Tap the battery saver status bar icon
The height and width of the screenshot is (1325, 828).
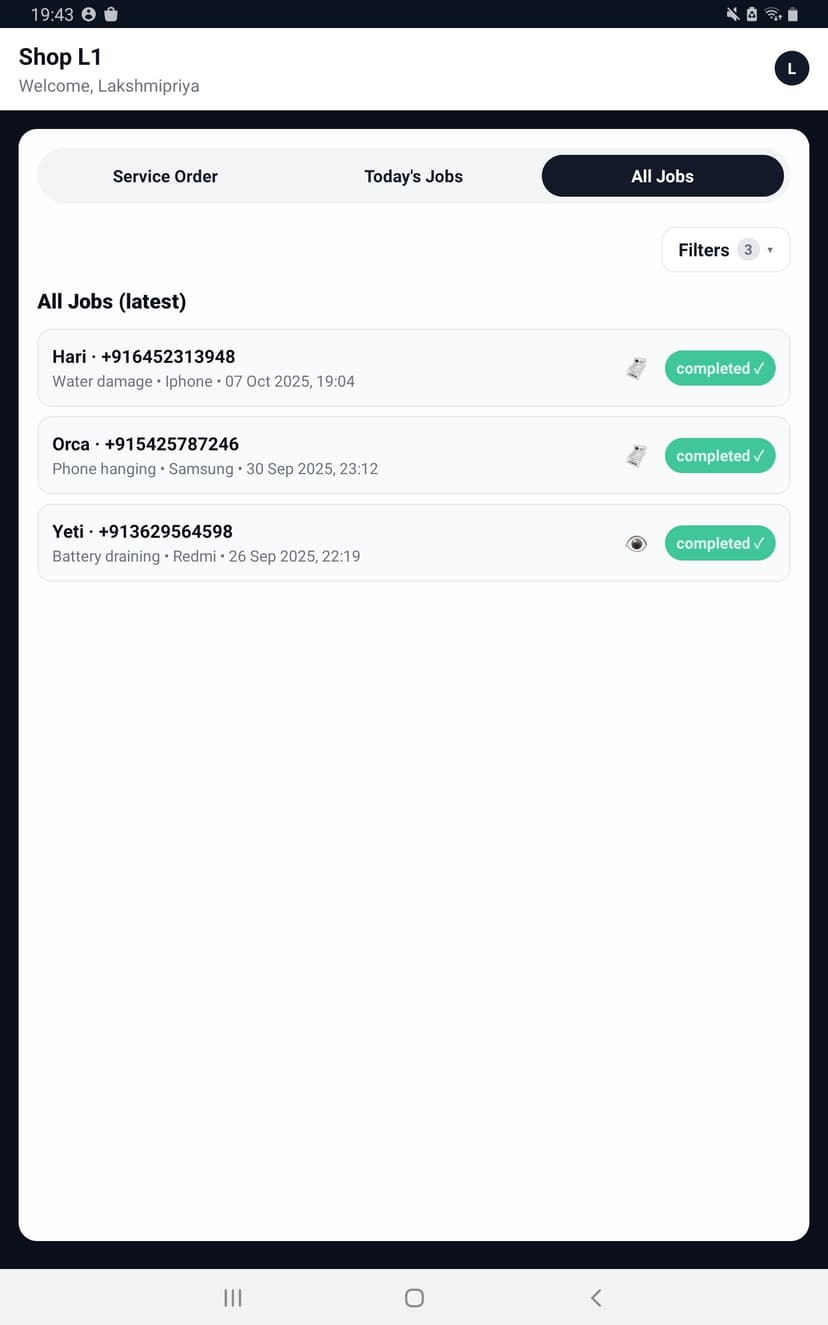pos(752,14)
